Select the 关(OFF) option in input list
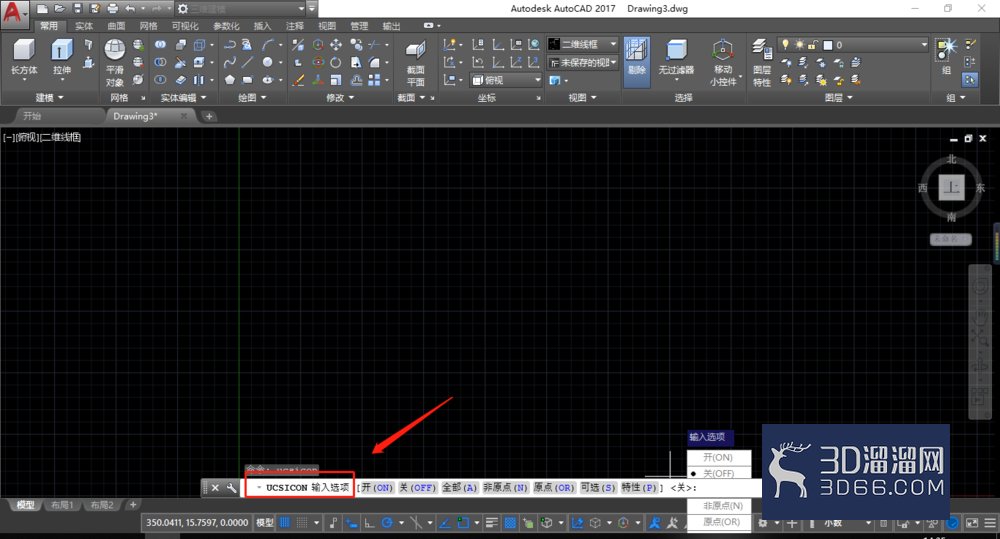1000x539 pixels. click(719, 473)
